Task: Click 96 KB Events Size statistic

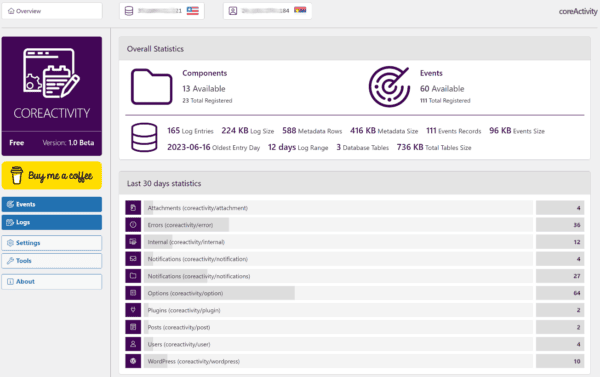Action: pos(517,131)
